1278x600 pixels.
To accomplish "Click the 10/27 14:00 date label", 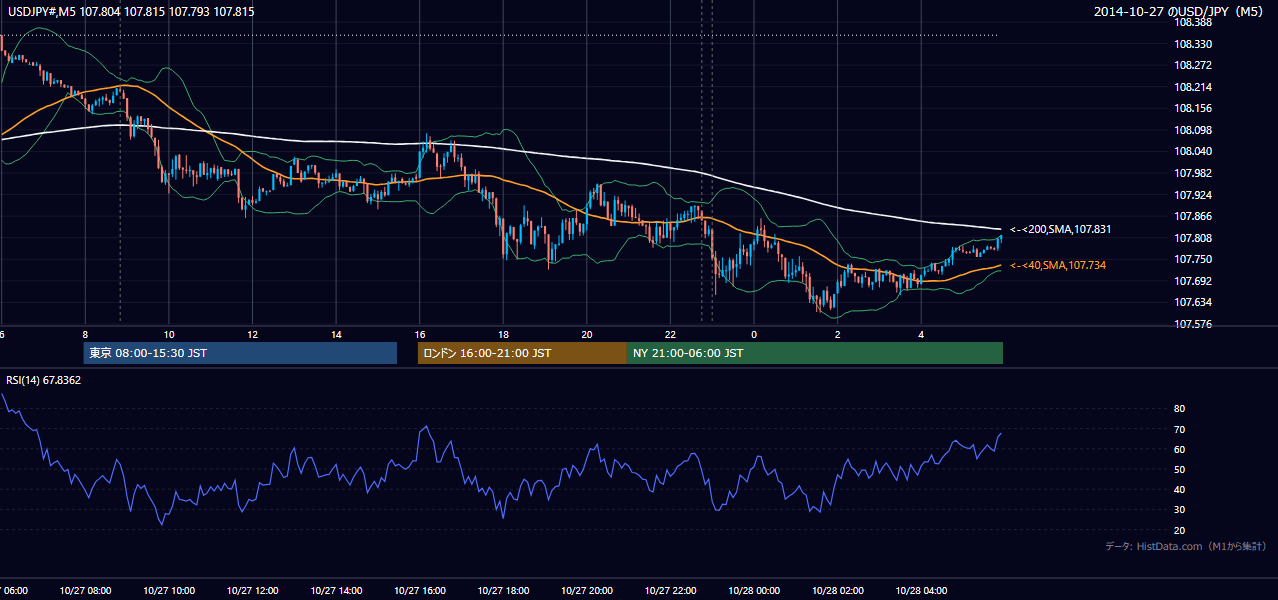I will click(x=336, y=591).
